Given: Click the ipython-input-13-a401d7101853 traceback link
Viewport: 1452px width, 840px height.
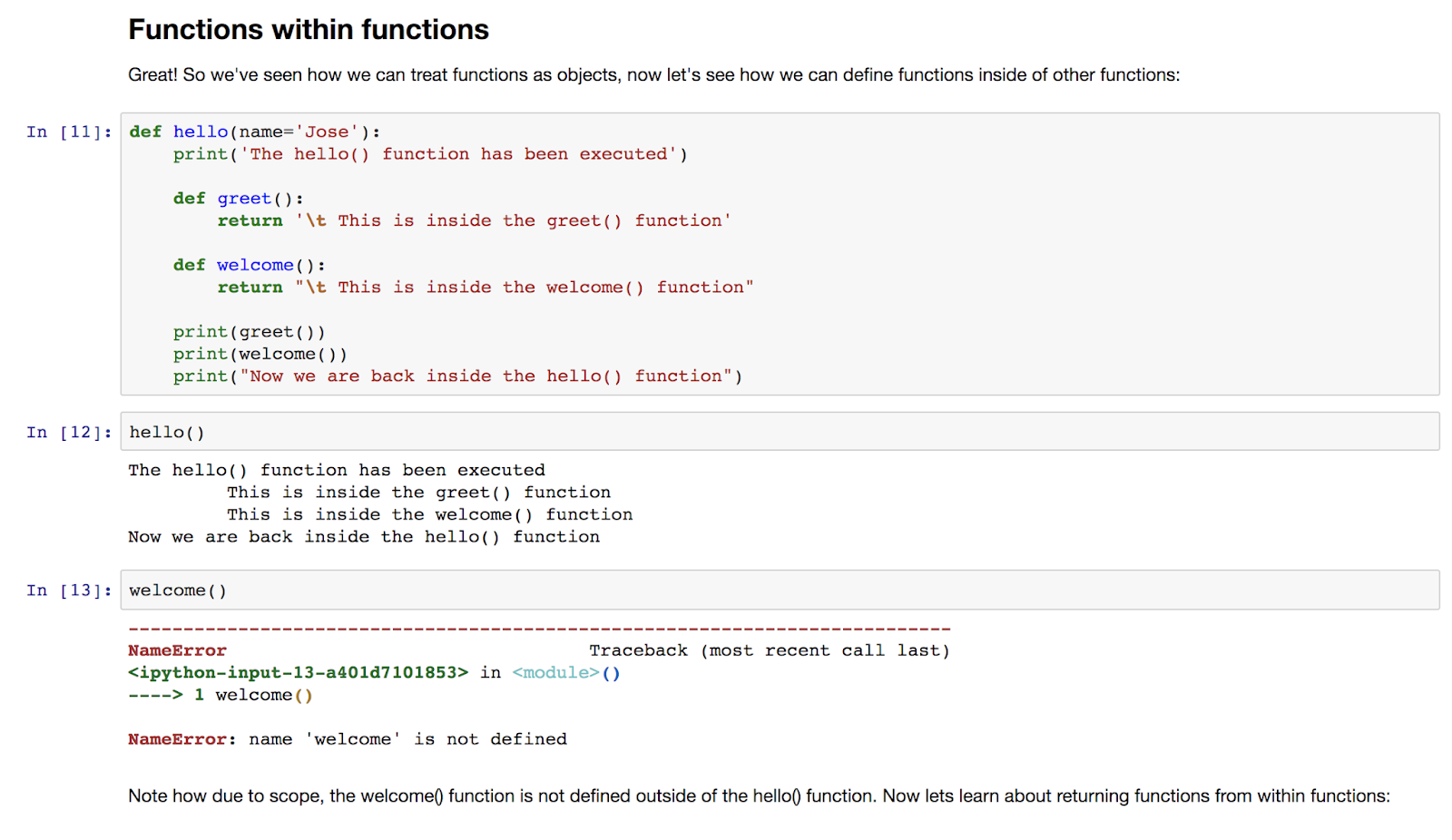Looking at the screenshot, I should (x=299, y=672).
